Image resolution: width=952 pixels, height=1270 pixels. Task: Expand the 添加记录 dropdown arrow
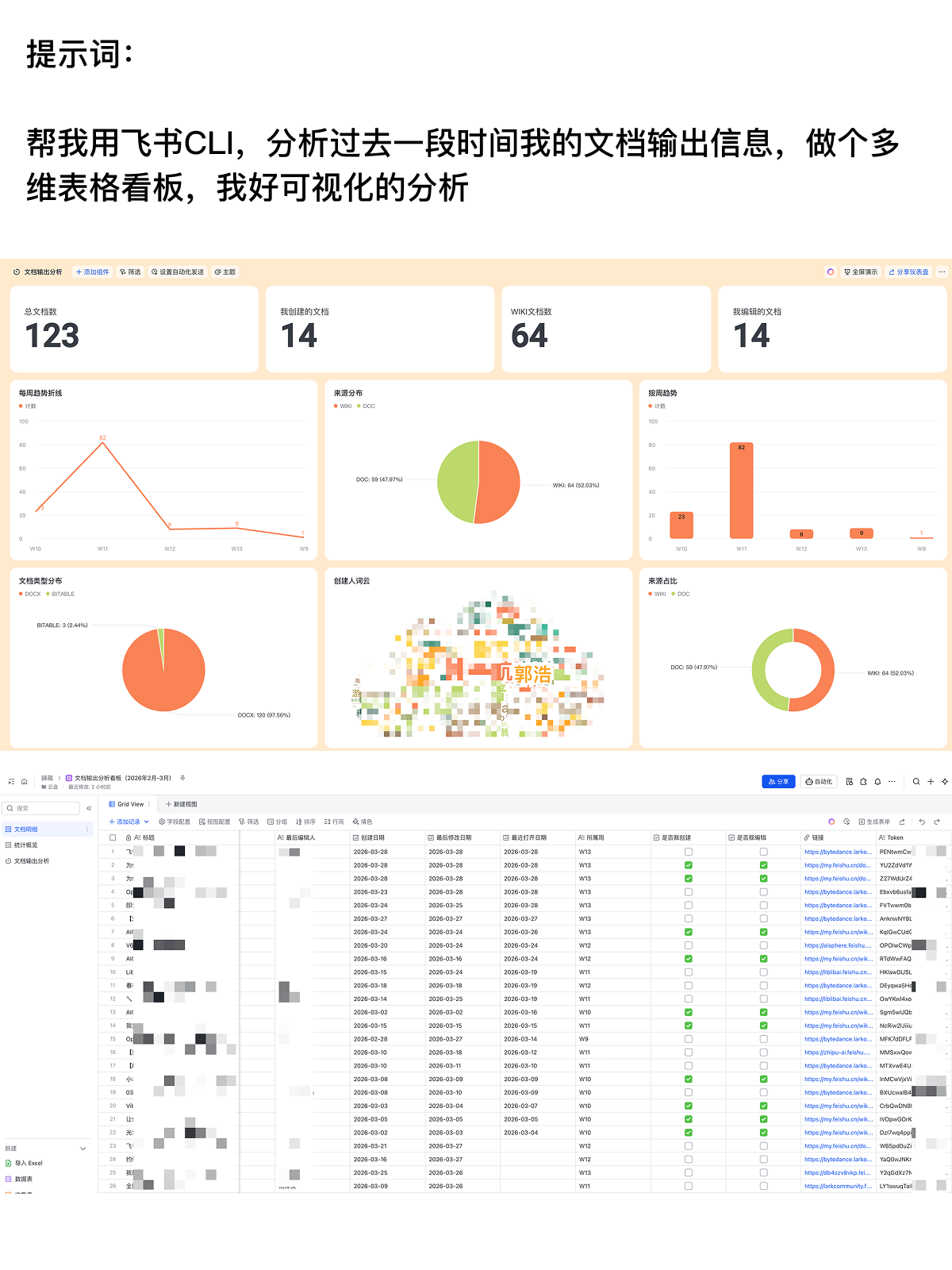click(147, 822)
